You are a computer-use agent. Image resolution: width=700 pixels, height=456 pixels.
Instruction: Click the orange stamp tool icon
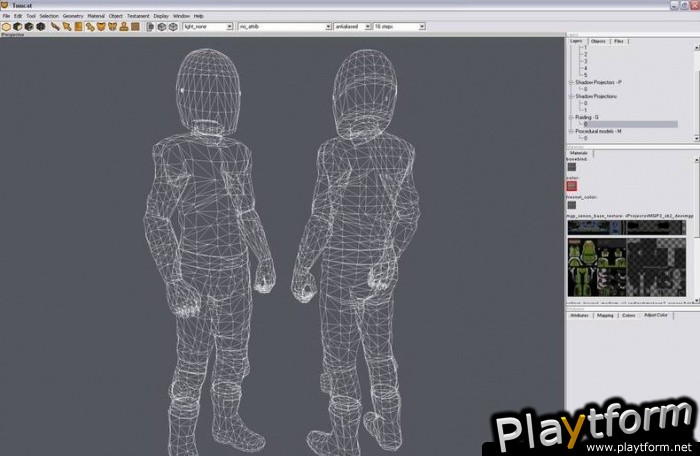(124, 27)
